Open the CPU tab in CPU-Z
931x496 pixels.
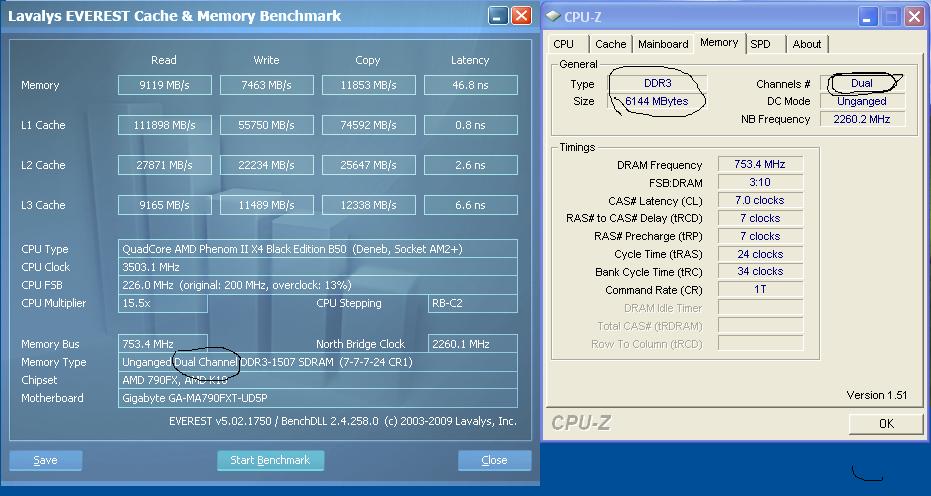563,44
